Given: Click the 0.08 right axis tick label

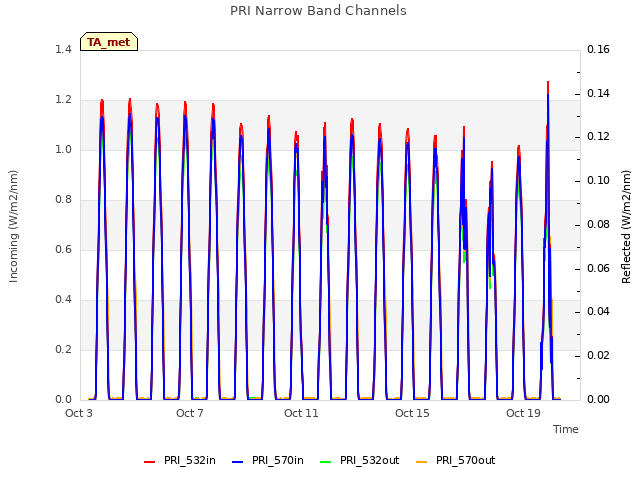Looking at the screenshot, I should [x=598, y=224].
